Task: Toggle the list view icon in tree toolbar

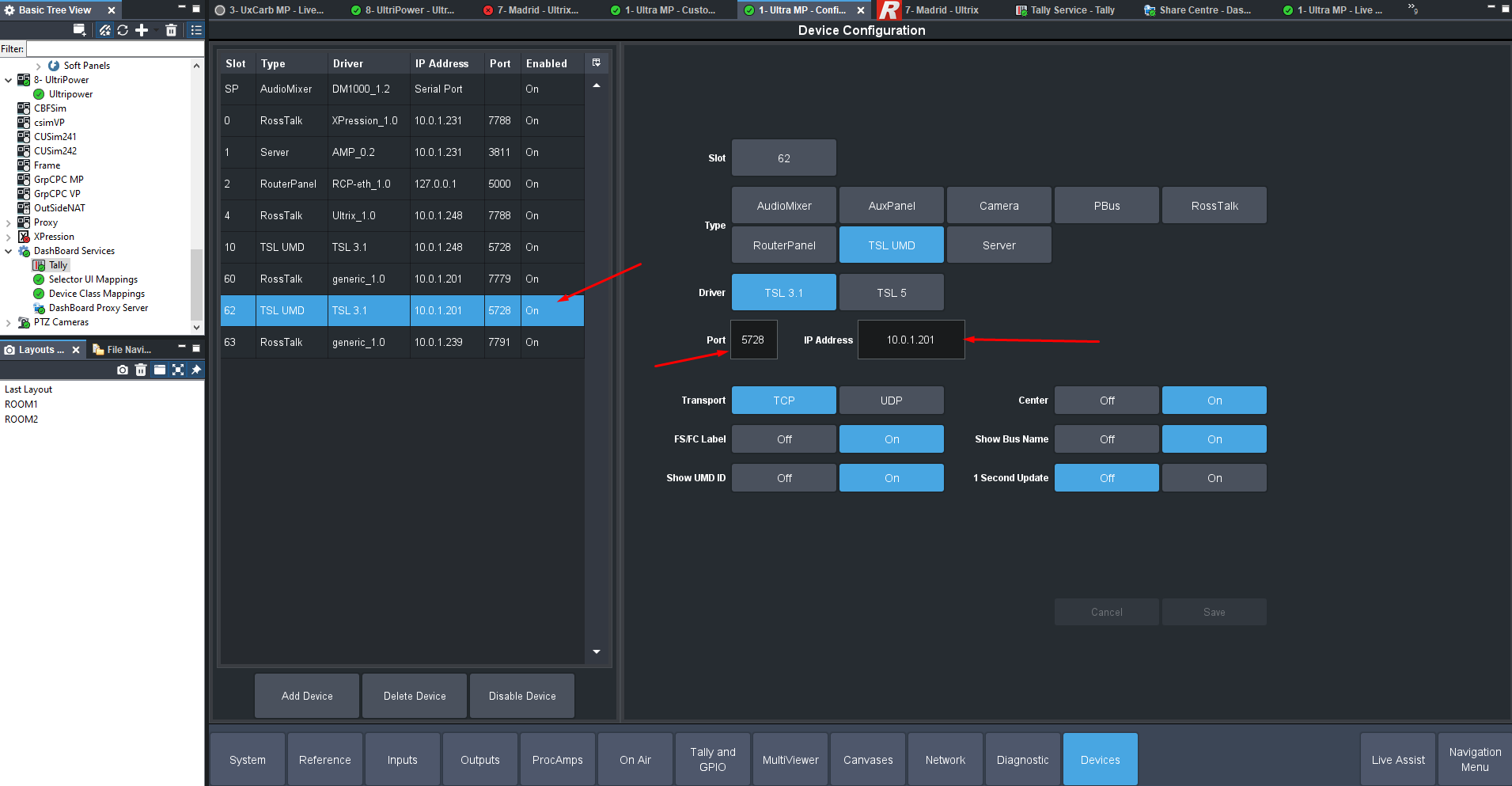Action: click(x=196, y=30)
